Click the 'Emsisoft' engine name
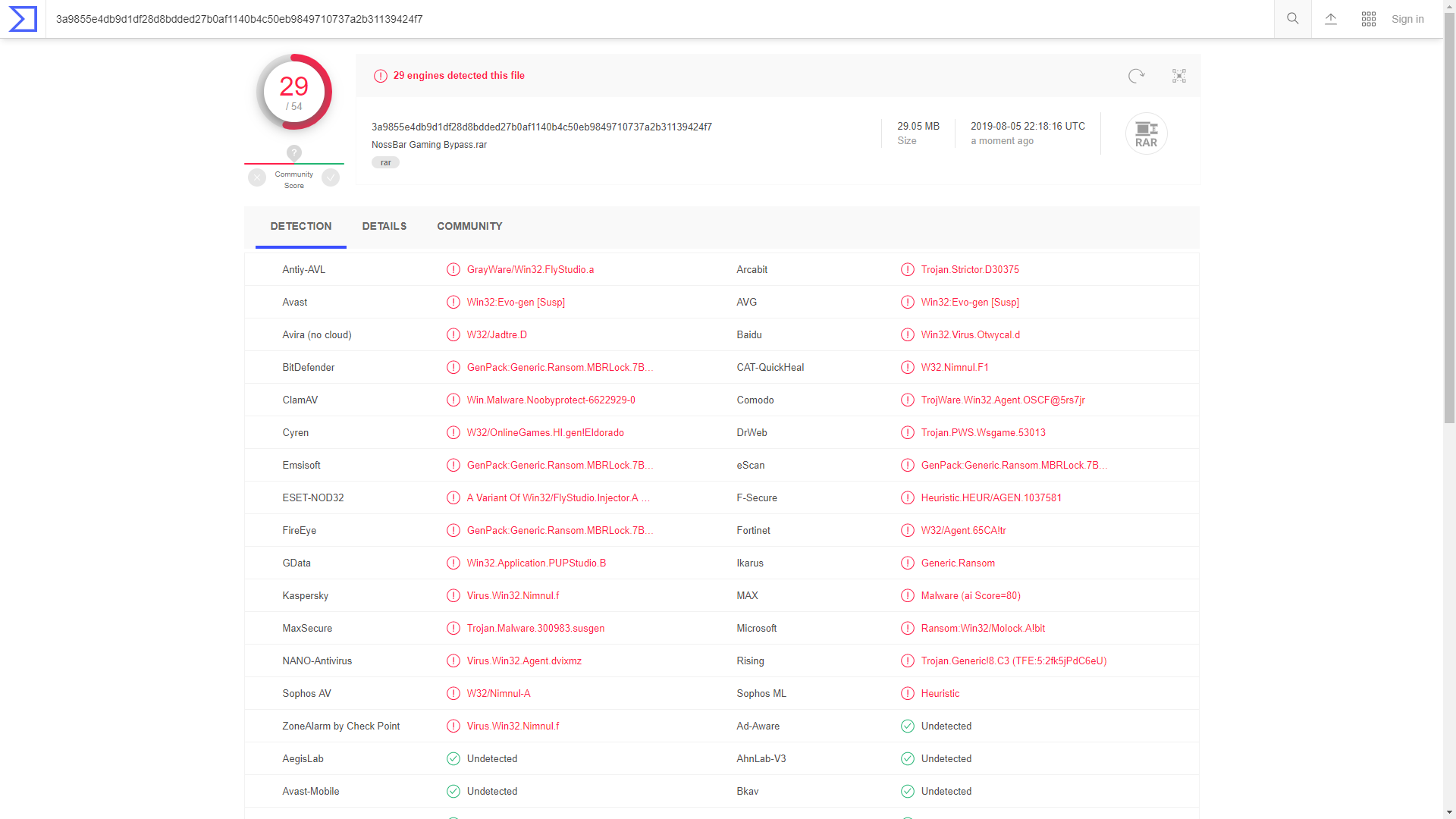Image resolution: width=1456 pixels, height=819 pixels. click(x=301, y=466)
